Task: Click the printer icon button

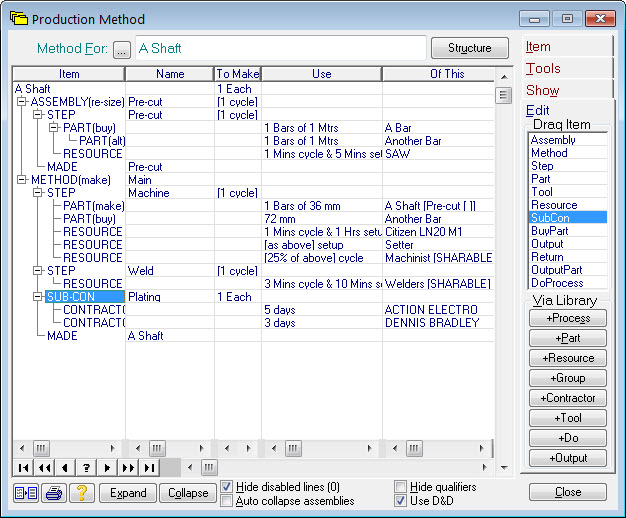Action: click(54, 493)
